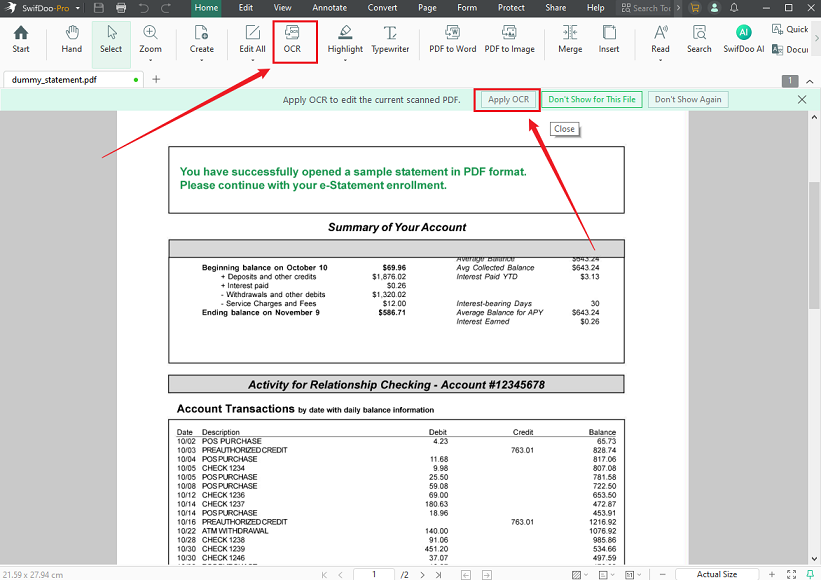Screen dimensions: 821x580
Task: Click Don't Show Again button
Action: point(688,99)
